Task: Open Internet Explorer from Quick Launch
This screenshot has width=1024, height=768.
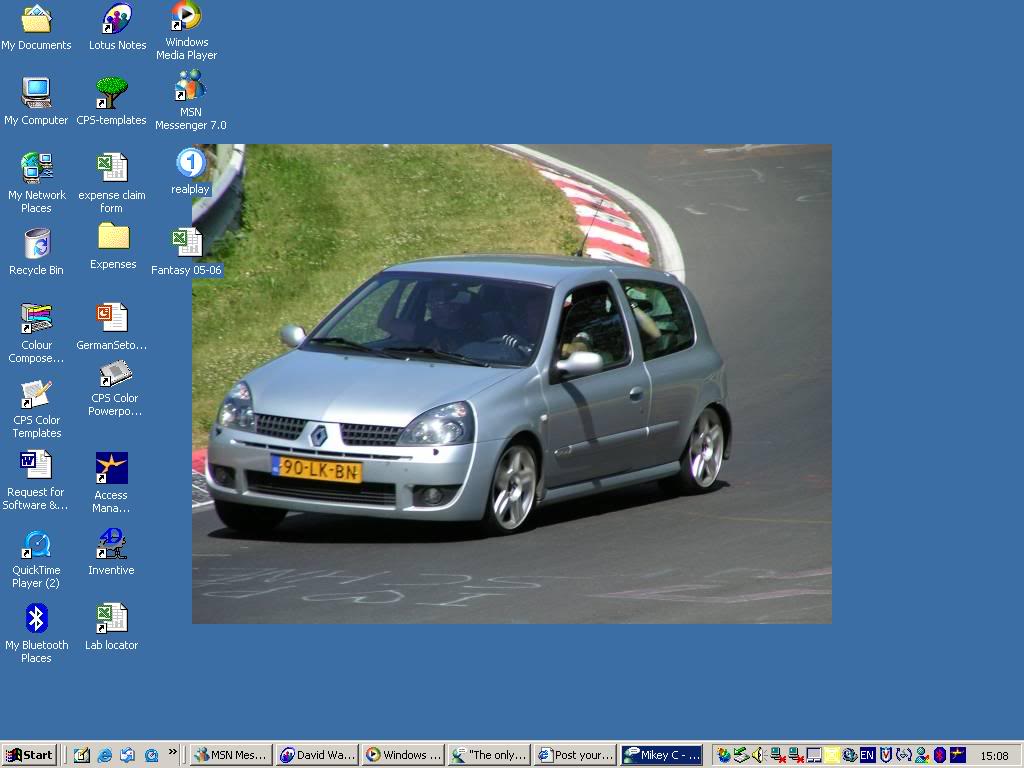Action: click(x=104, y=755)
